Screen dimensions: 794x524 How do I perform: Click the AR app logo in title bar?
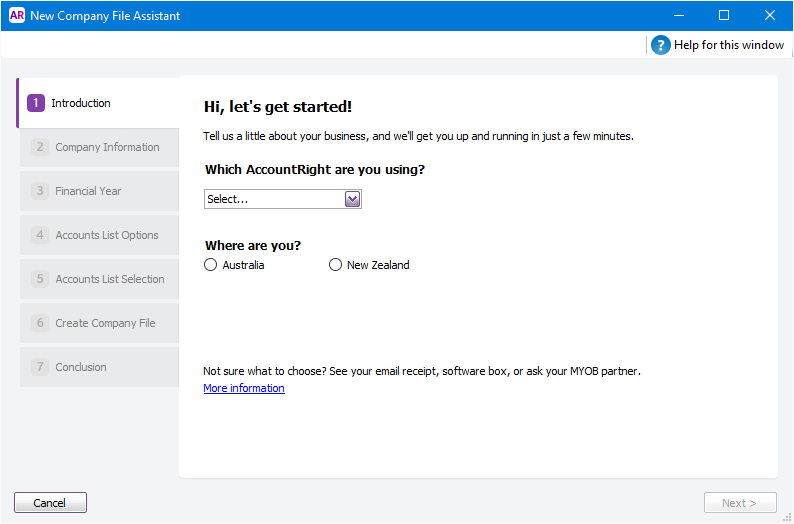pyautogui.click(x=16, y=16)
